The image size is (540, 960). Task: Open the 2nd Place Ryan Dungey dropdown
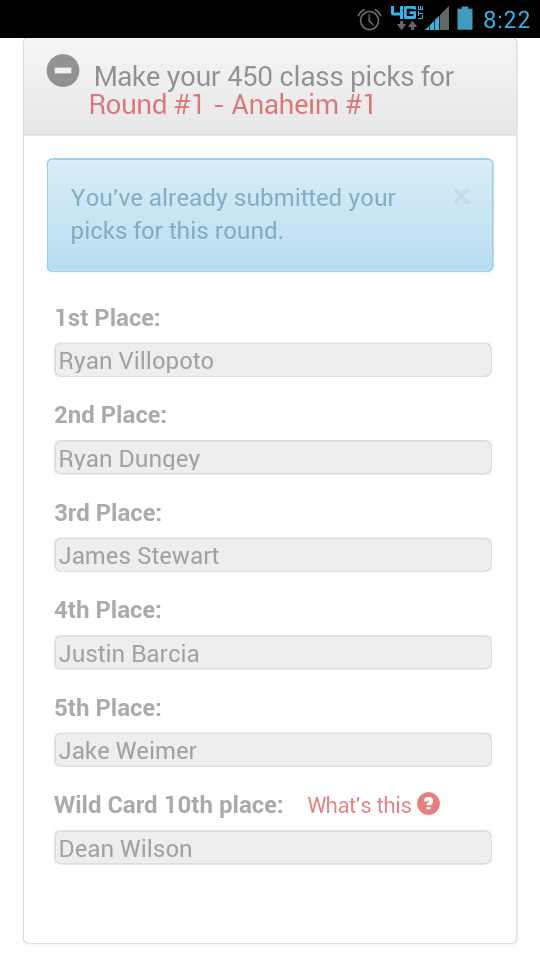(x=272, y=457)
